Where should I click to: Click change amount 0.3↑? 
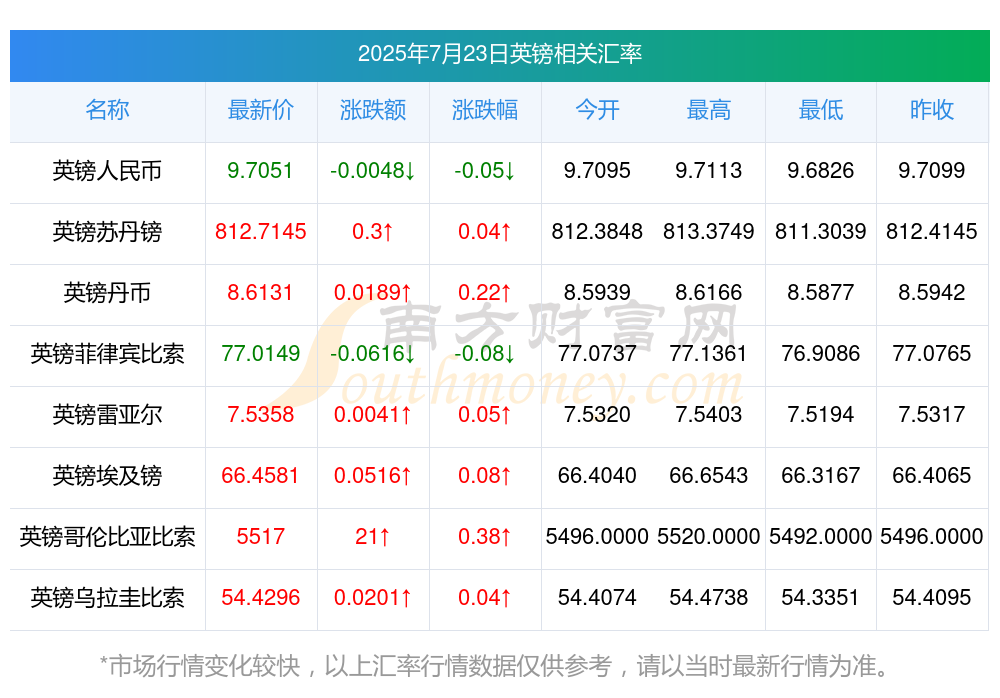click(x=372, y=232)
